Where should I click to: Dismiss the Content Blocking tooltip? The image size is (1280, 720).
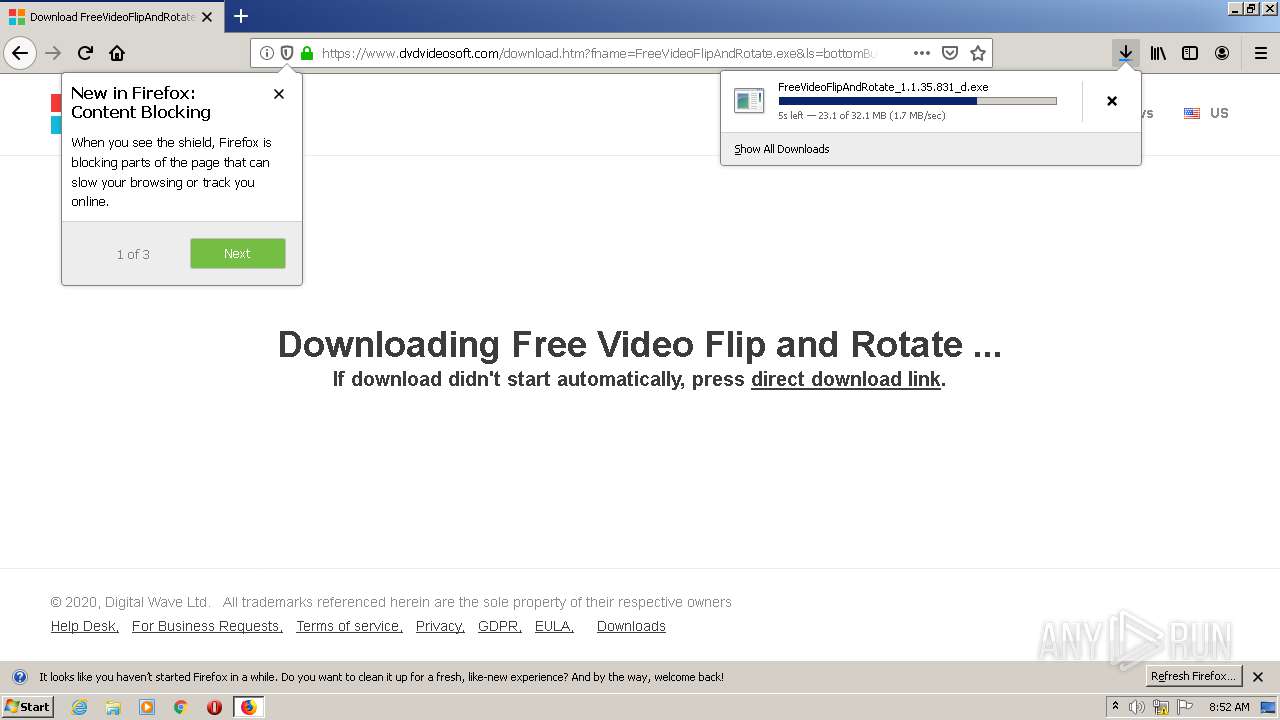[x=279, y=94]
